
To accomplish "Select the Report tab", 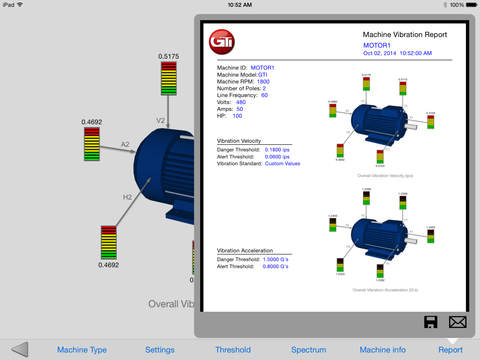I will 450,350.
